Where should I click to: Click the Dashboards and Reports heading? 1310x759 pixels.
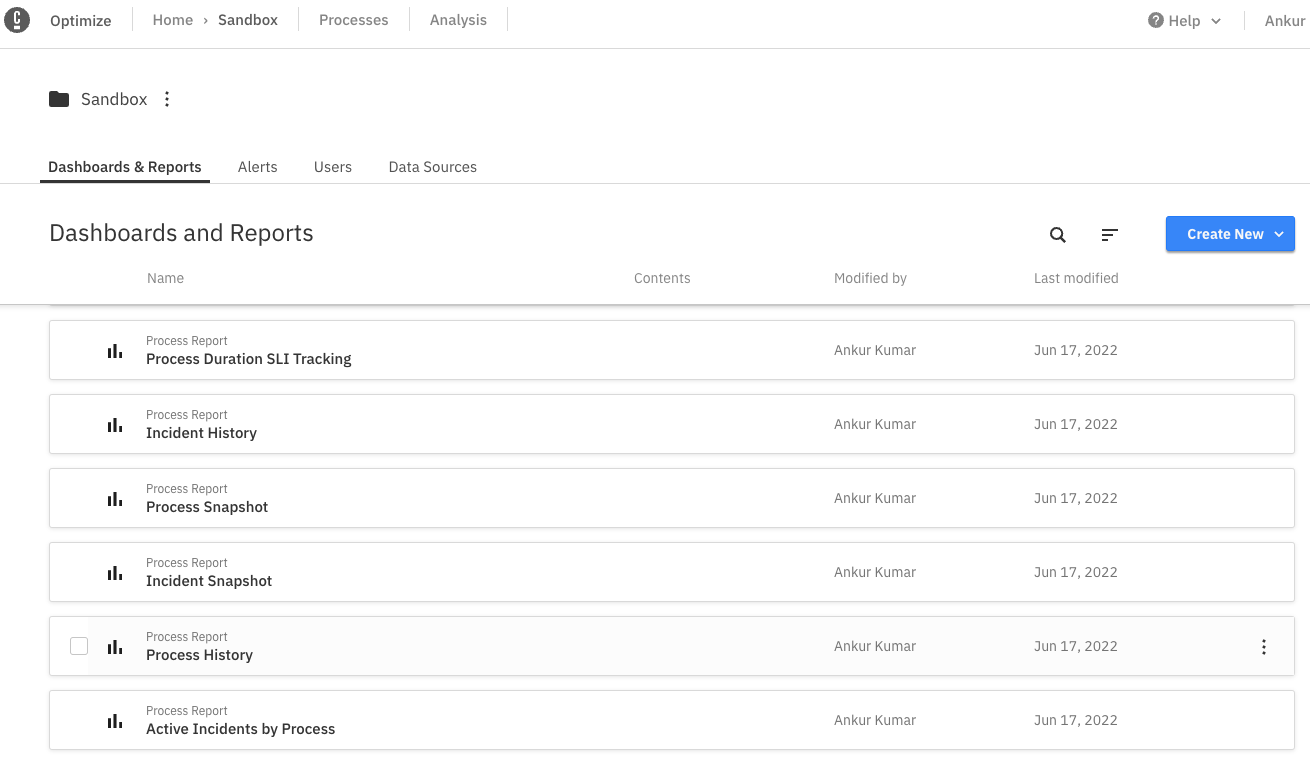[x=181, y=233]
